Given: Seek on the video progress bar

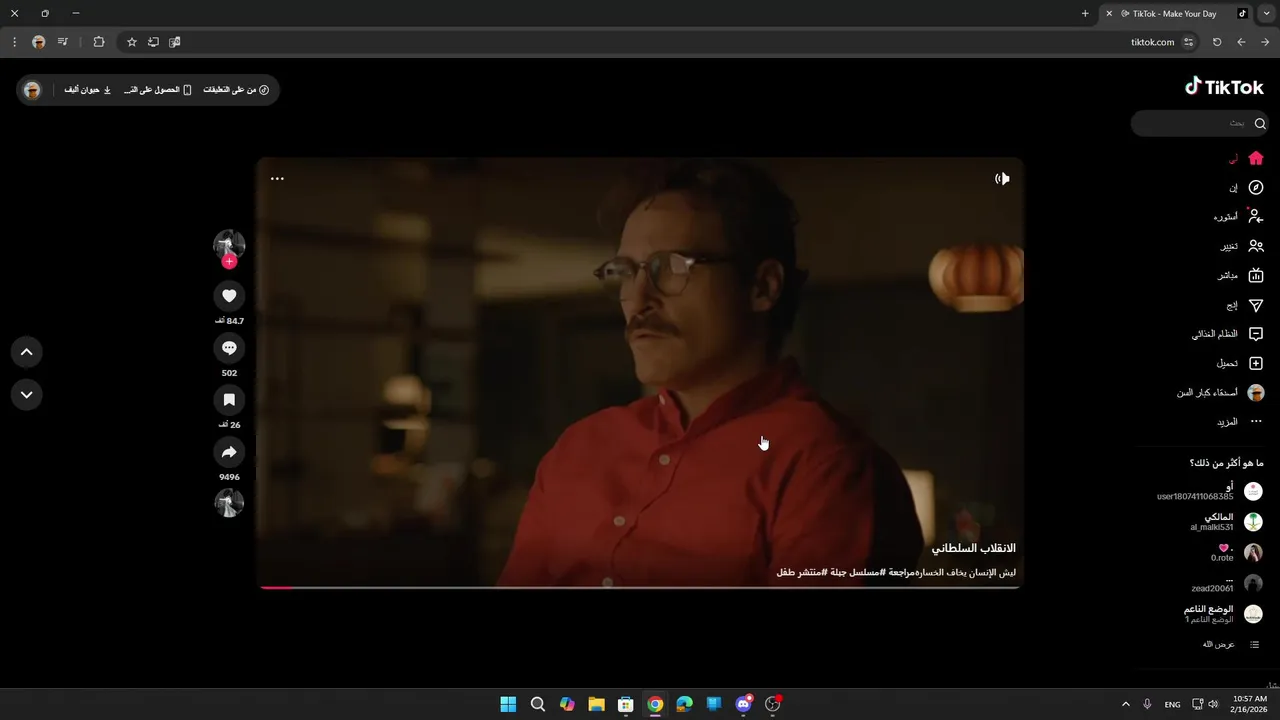Looking at the screenshot, I should pyautogui.click(x=640, y=587).
